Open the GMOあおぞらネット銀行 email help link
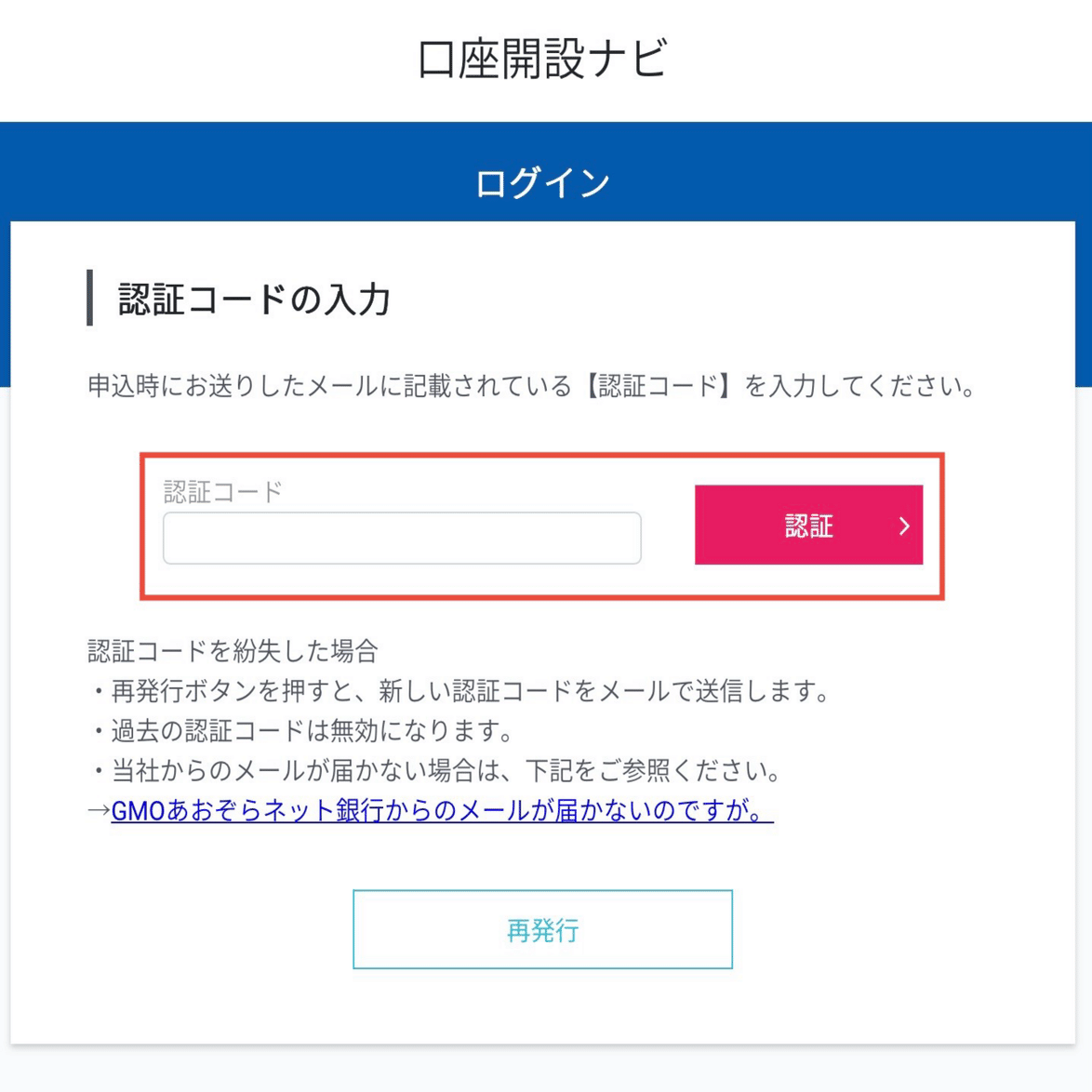1092x1092 pixels. (x=445, y=811)
